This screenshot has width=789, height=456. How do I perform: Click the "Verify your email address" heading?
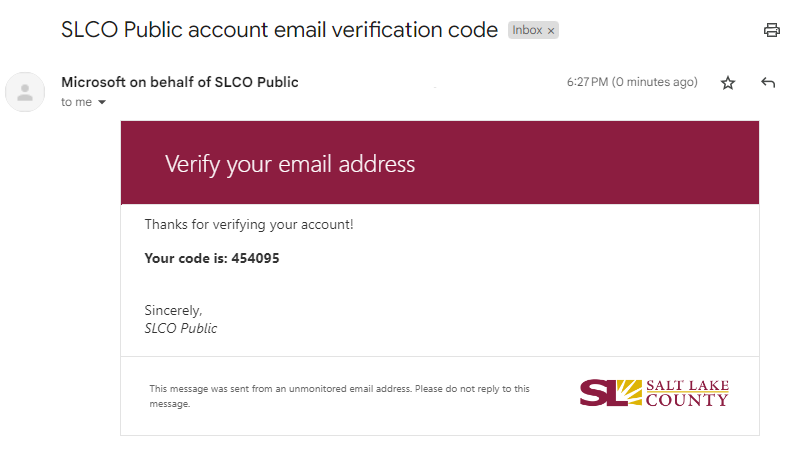289,164
